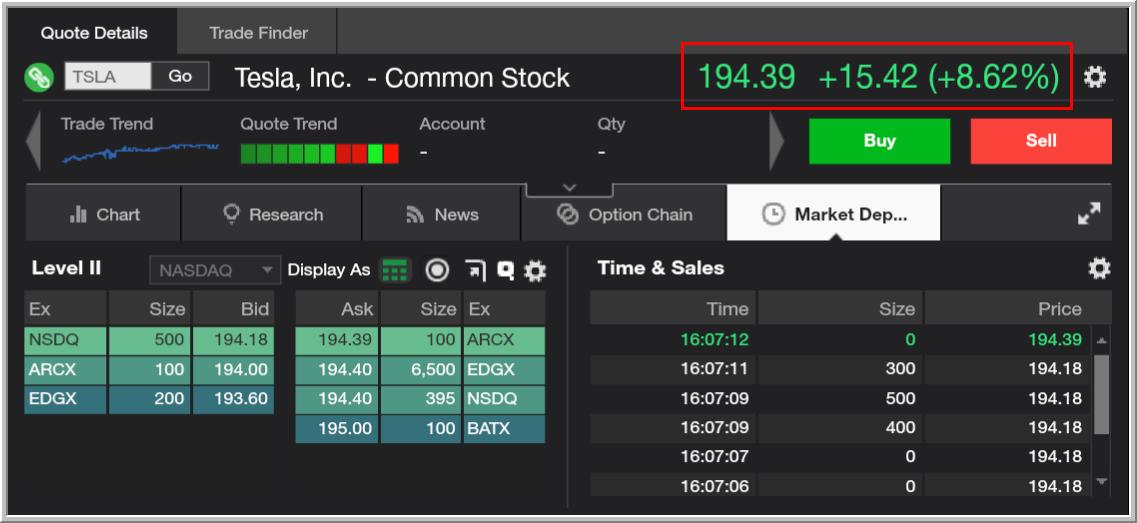1137x523 pixels.
Task: Click the Bid column header
Action: click(x=233, y=309)
